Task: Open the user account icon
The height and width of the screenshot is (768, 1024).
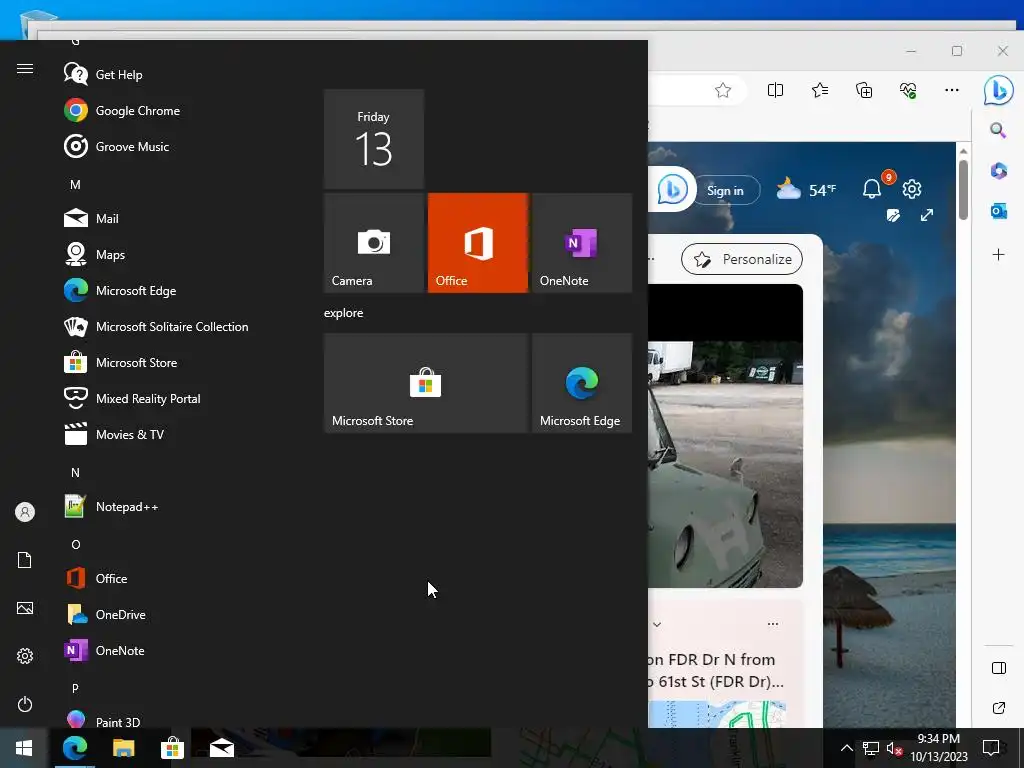Action: 25,512
